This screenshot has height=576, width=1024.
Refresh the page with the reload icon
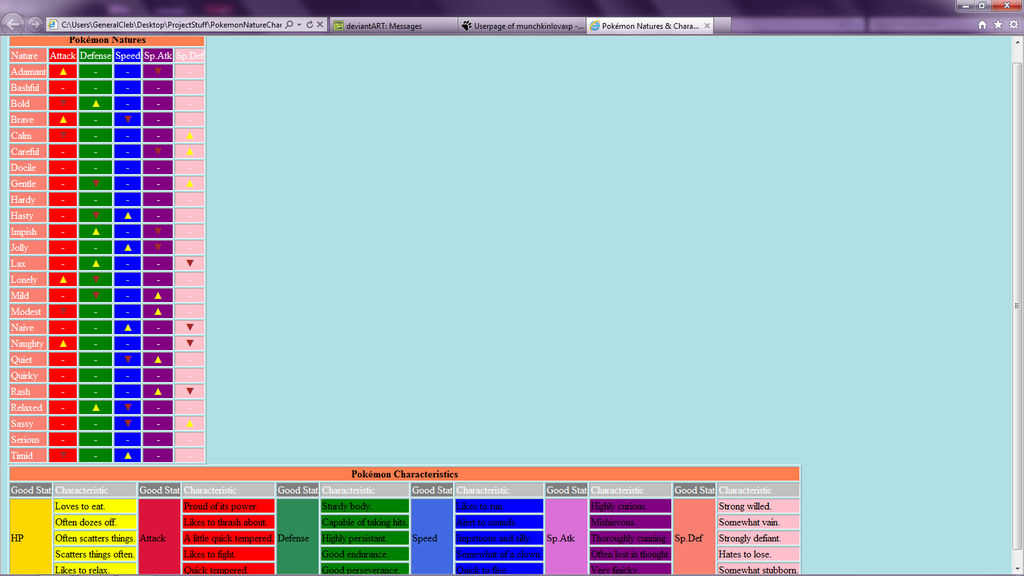coord(310,25)
